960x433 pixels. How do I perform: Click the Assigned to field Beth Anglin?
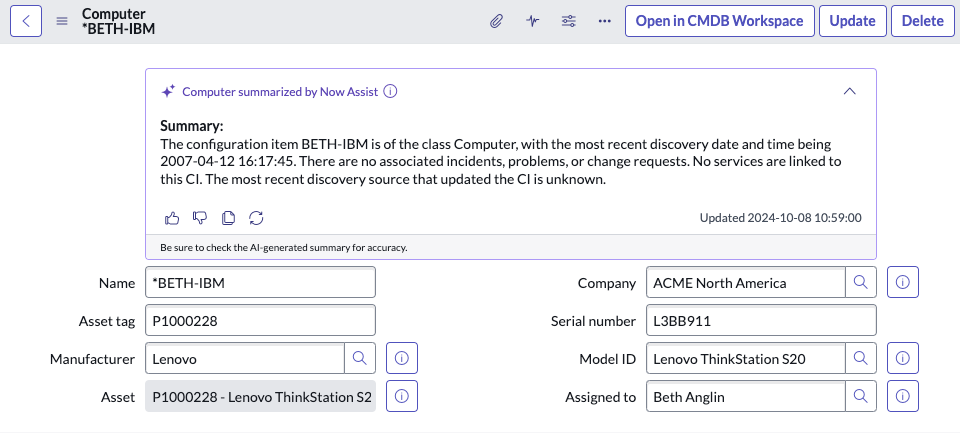click(x=746, y=396)
